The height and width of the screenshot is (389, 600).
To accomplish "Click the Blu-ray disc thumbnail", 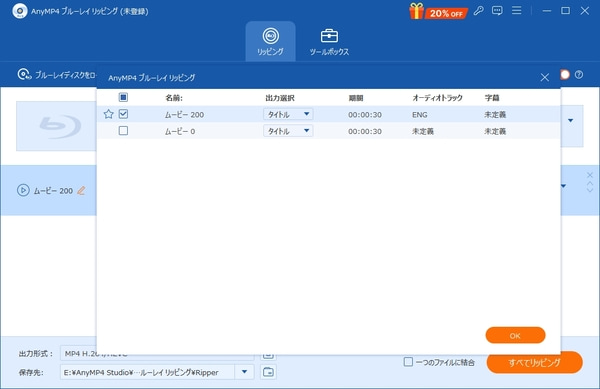I will click(x=56, y=126).
